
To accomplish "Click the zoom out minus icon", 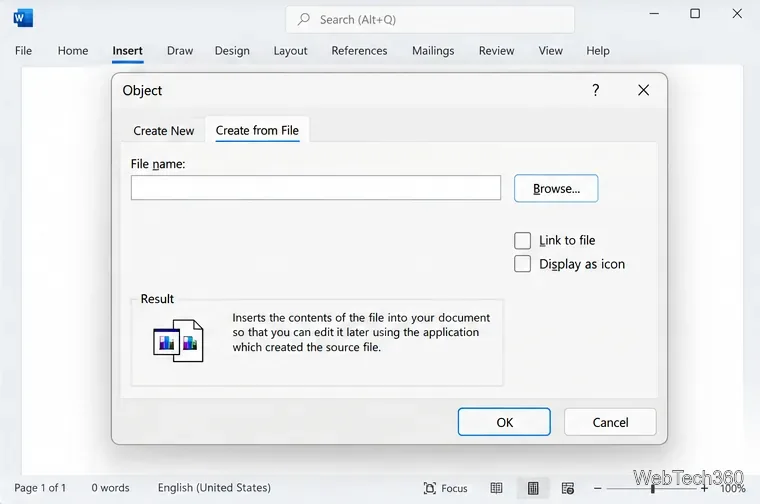I will (598, 488).
